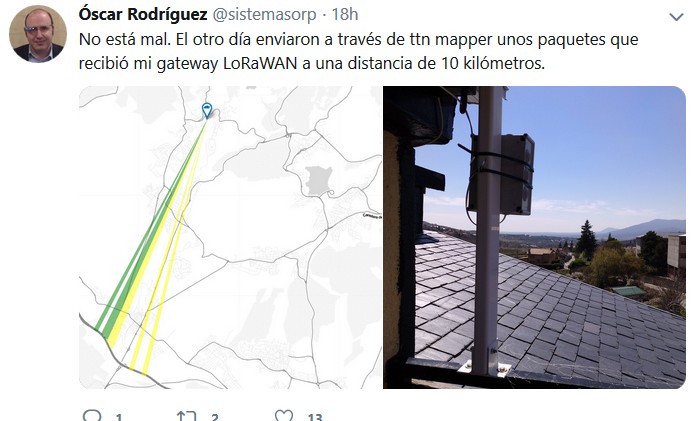View the rooftop gateway photo
The image size is (700, 421).
[534, 237]
